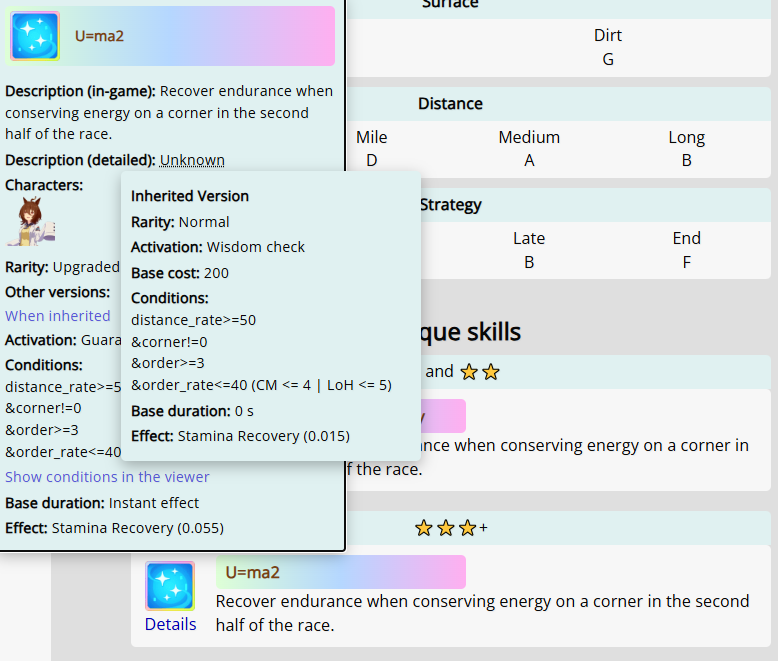Click the 'Long' distance label

(x=687, y=137)
